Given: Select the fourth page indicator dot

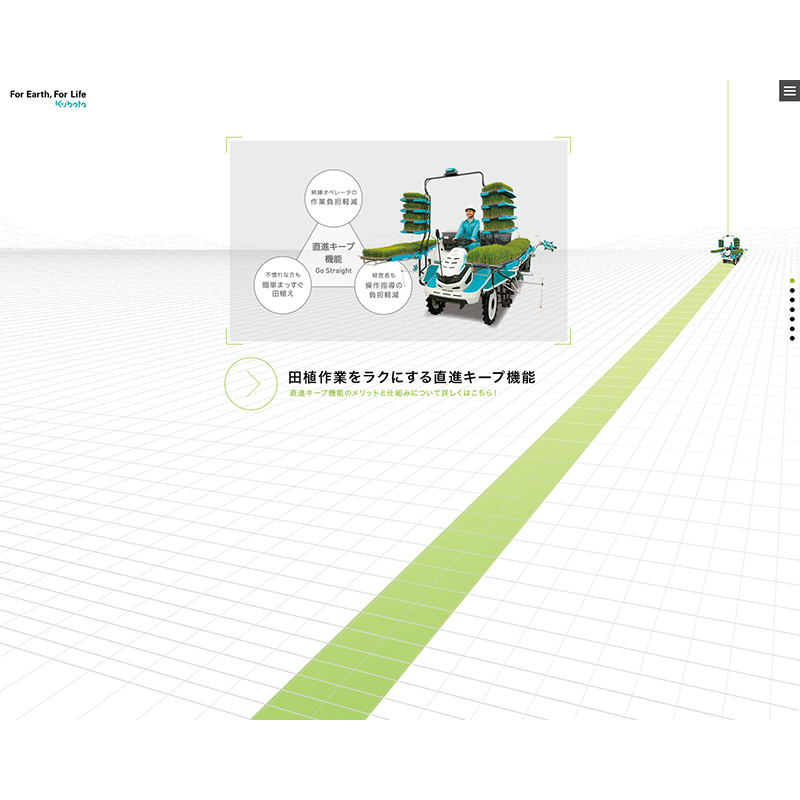Looking at the screenshot, I should (x=792, y=310).
